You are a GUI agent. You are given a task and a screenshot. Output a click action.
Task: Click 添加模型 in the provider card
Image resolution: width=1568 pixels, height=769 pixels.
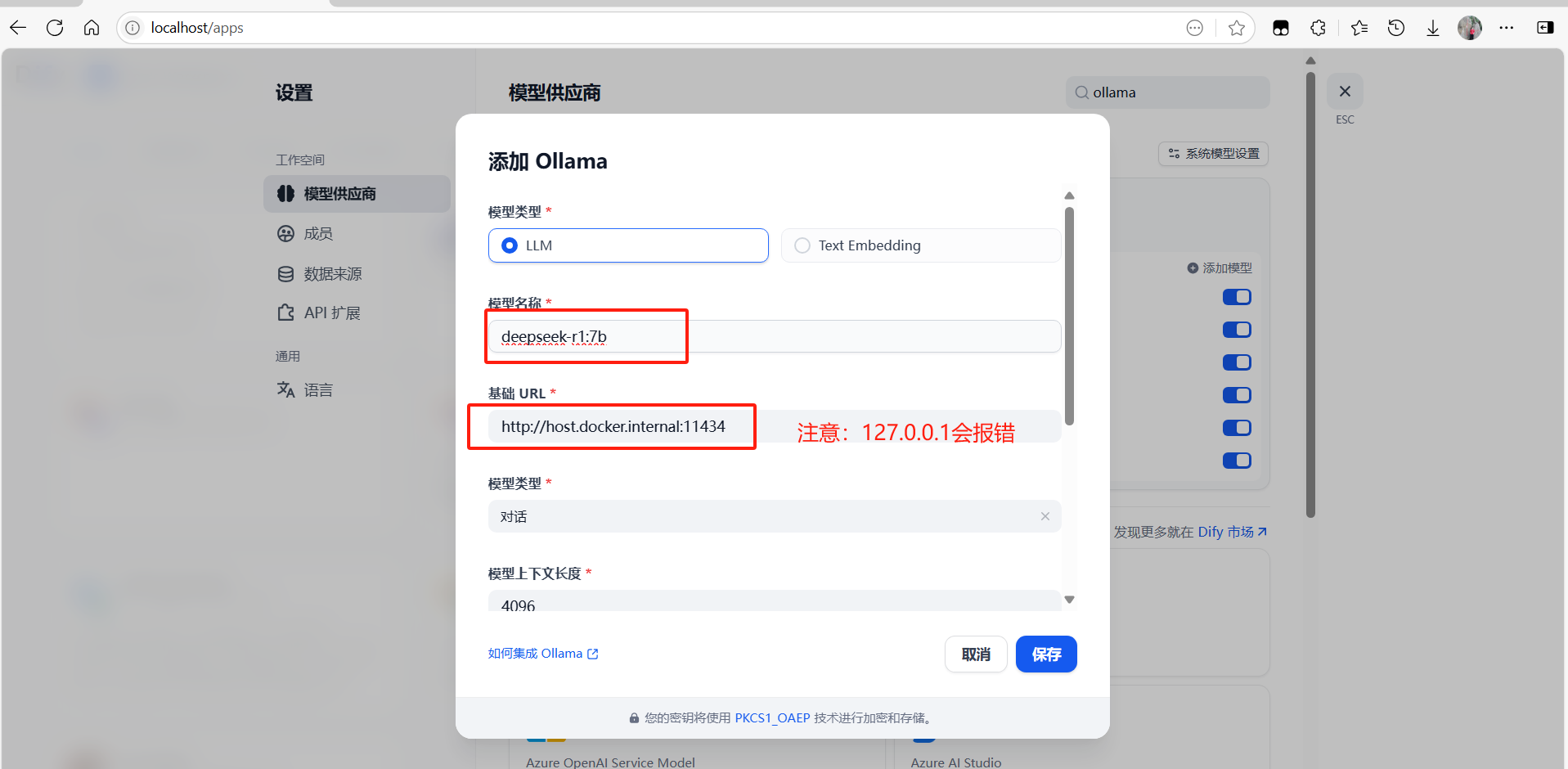pyautogui.click(x=1220, y=268)
